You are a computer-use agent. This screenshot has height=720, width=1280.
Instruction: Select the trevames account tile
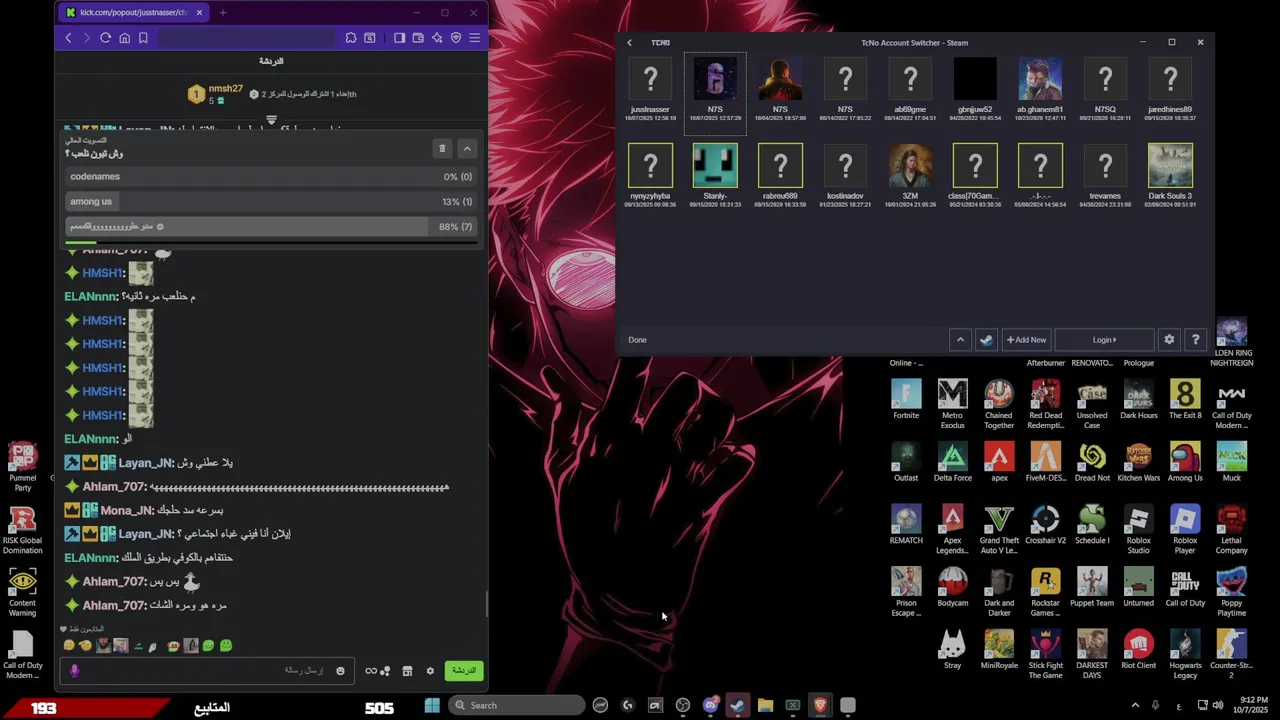pyautogui.click(x=1105, y=176)
